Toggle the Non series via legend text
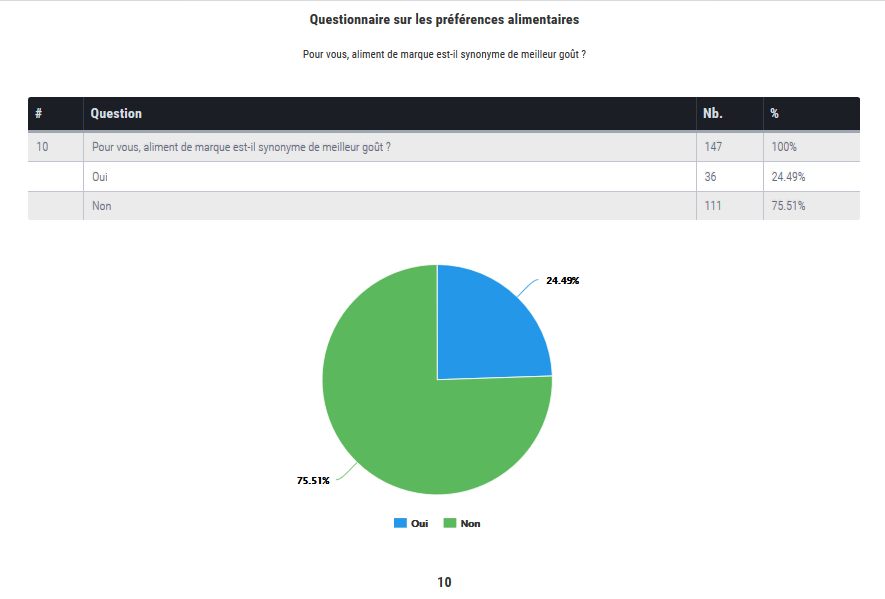The image size is (885, 599). [x=470, y=523]
